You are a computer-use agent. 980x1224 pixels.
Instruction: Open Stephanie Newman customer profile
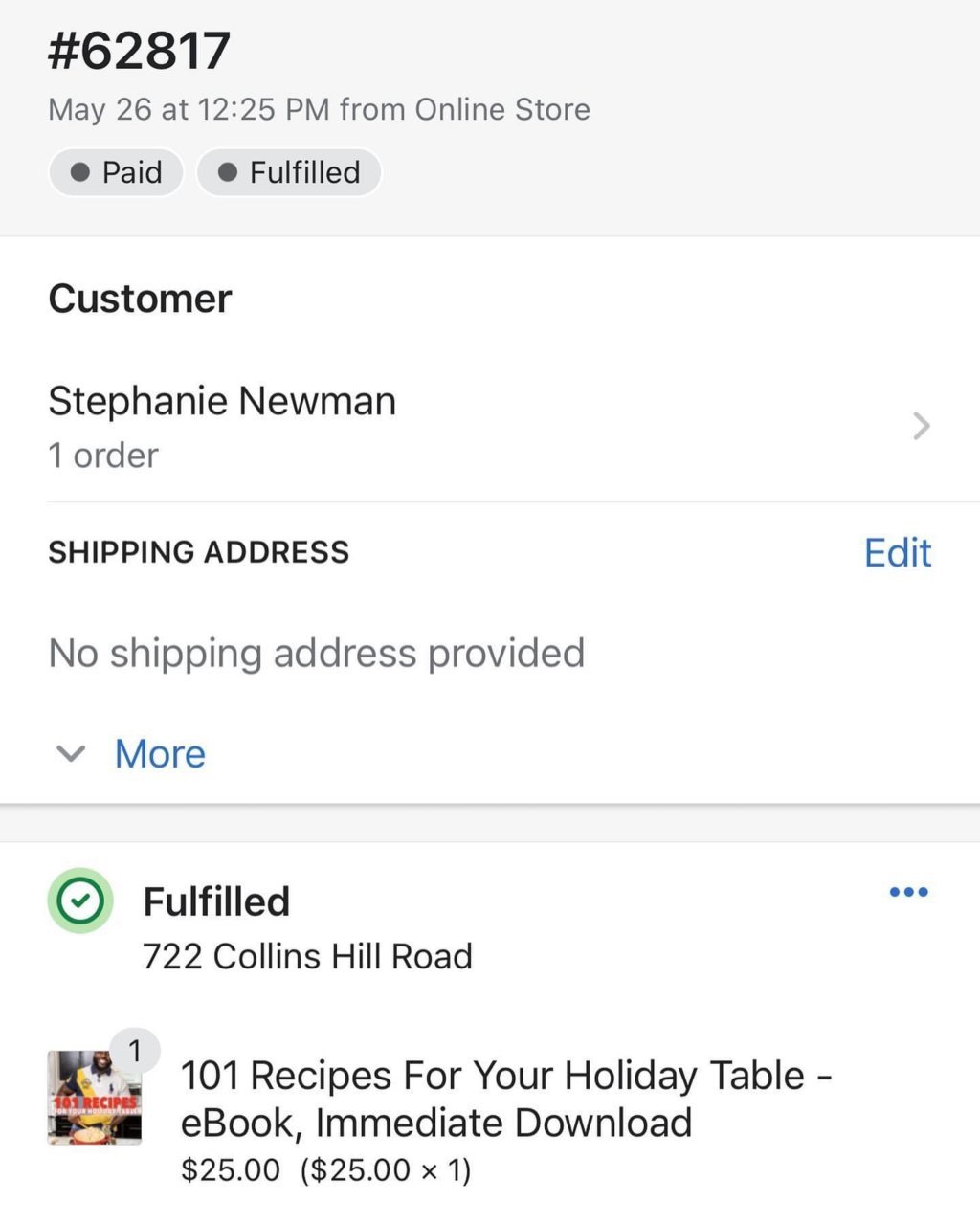point(222,401)
